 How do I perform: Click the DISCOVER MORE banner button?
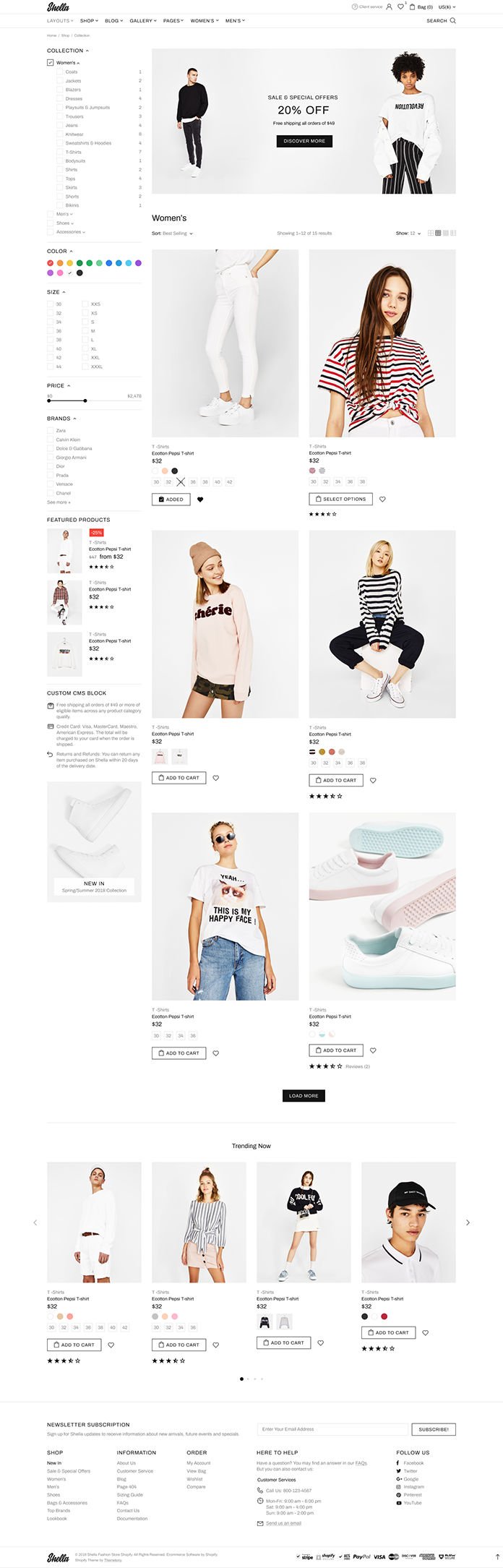(304, 141)
